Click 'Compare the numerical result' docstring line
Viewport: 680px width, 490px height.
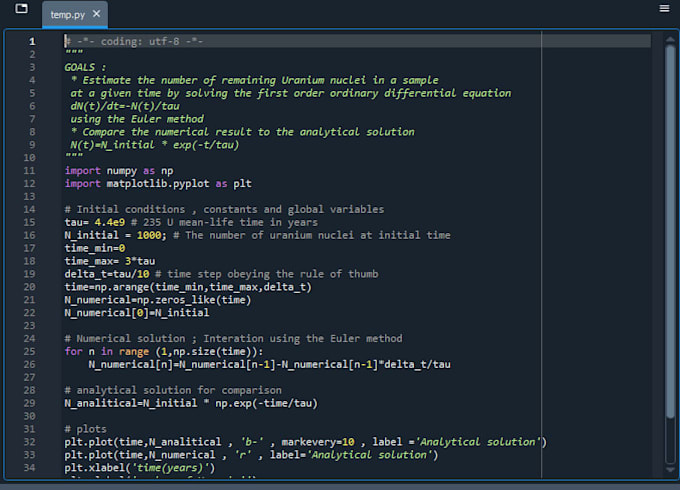pos(242,132)
